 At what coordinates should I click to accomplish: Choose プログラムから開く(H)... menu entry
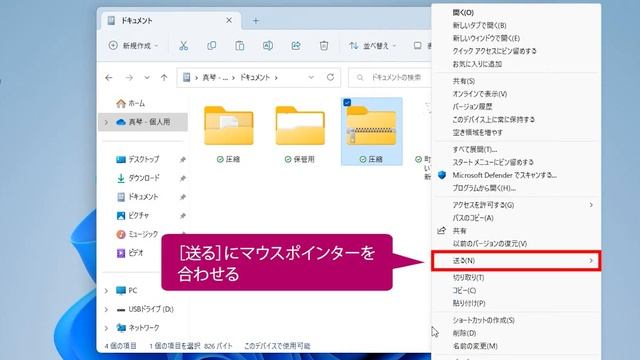(x=484, y=188)
